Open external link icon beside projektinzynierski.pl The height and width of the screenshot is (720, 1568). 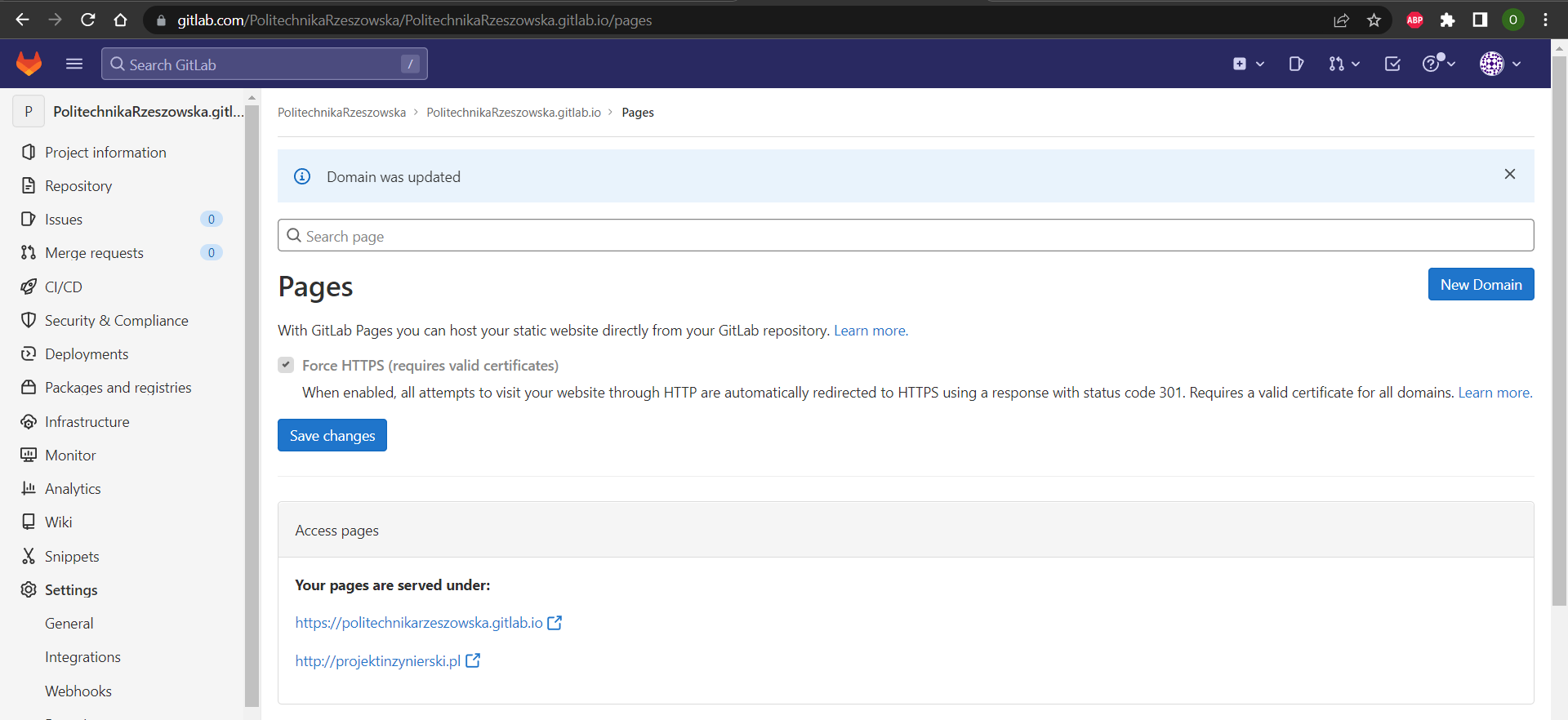click(473, 661)
